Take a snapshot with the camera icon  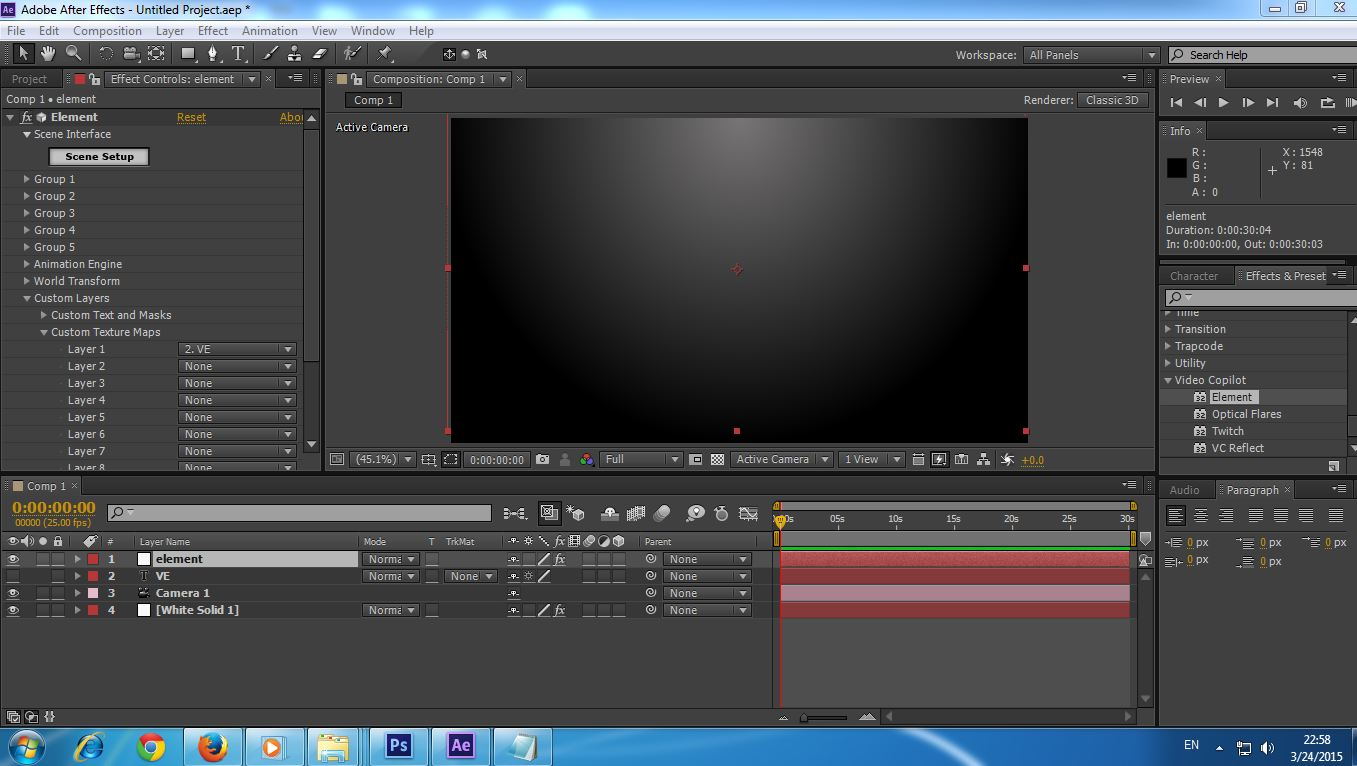pos(542,460)
